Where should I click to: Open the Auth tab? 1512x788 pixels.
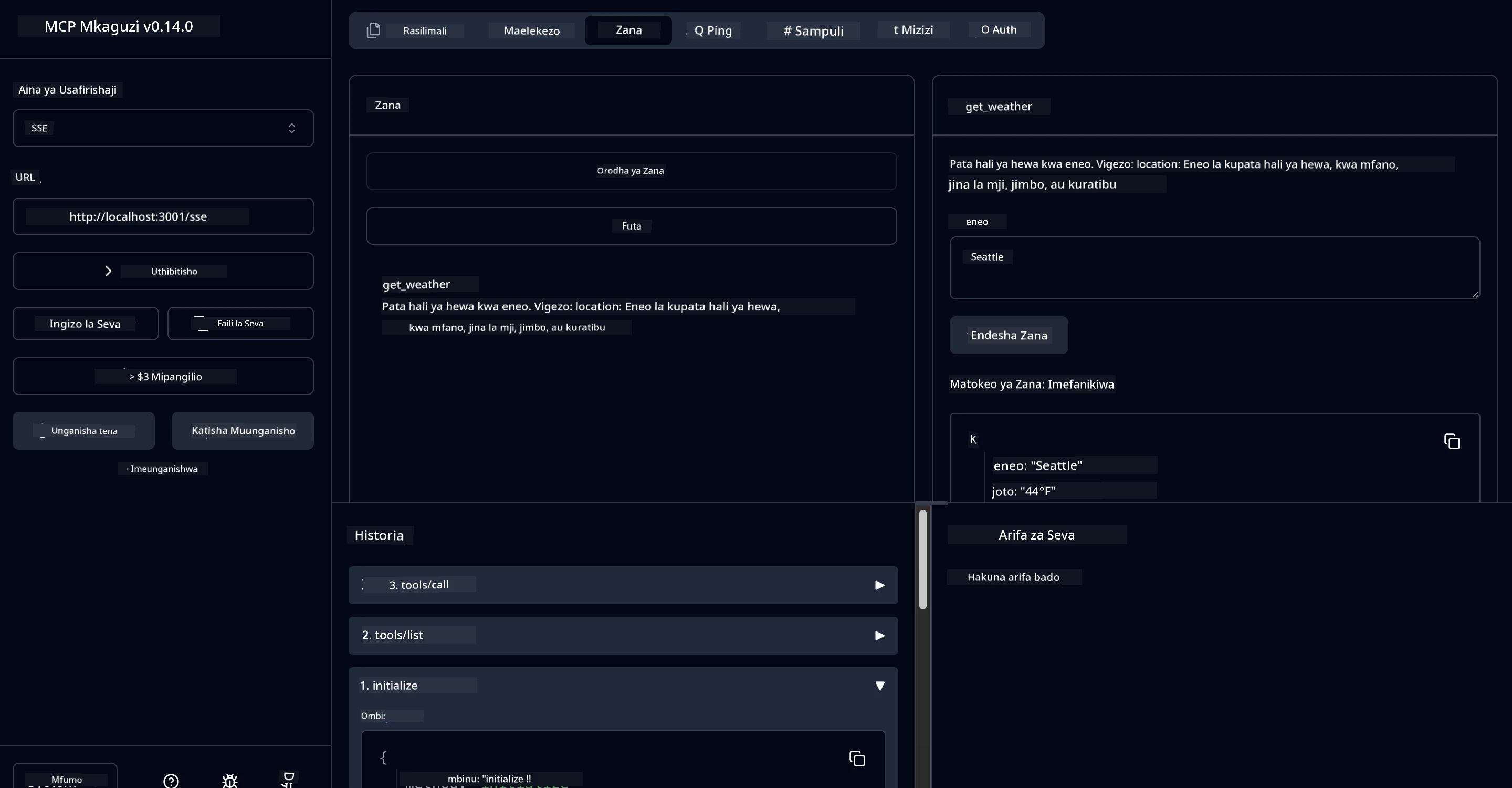click(x=999, y=30)
